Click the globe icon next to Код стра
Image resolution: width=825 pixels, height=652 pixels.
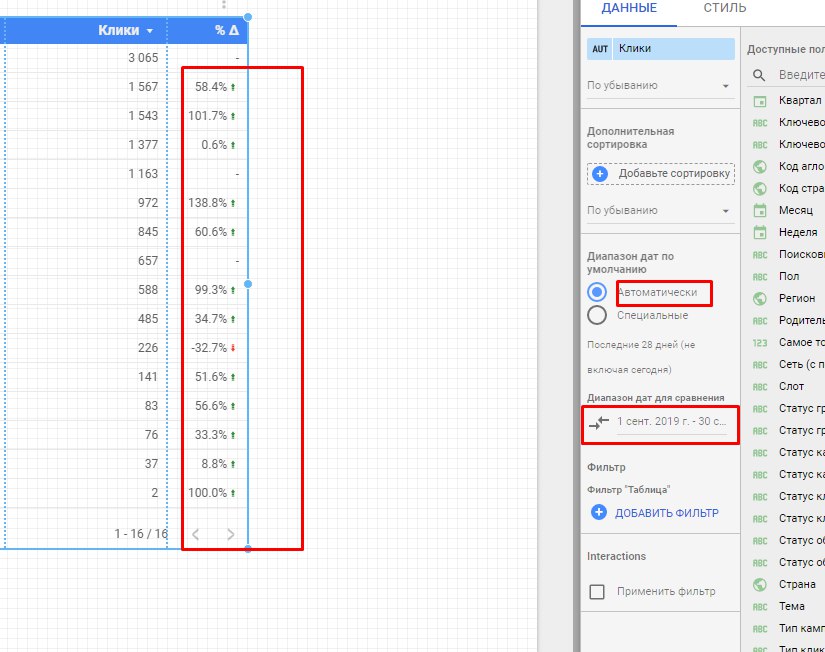[x=760, y=188]
